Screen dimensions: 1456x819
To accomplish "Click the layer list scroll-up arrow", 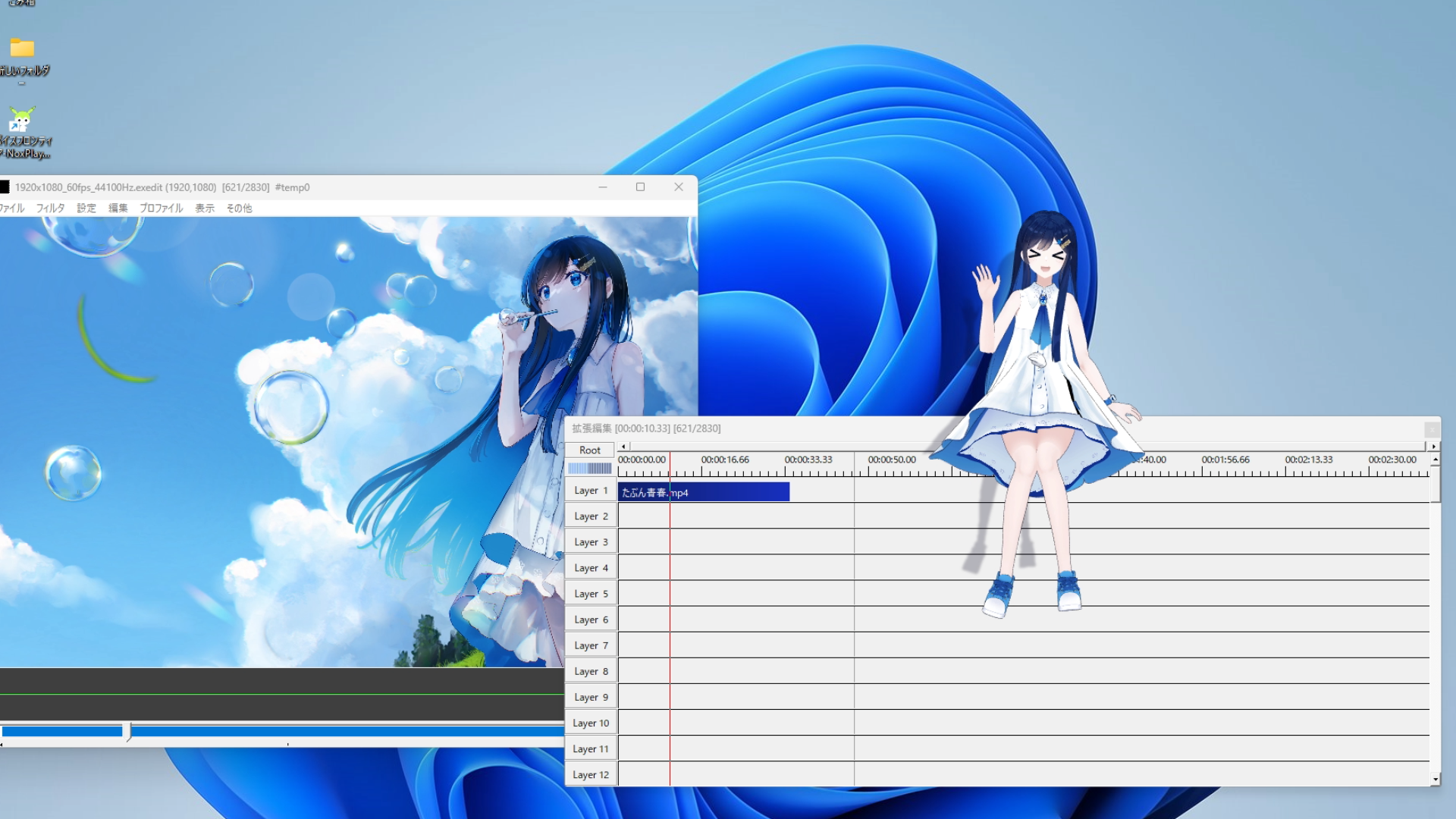I will pos(1435,460).
